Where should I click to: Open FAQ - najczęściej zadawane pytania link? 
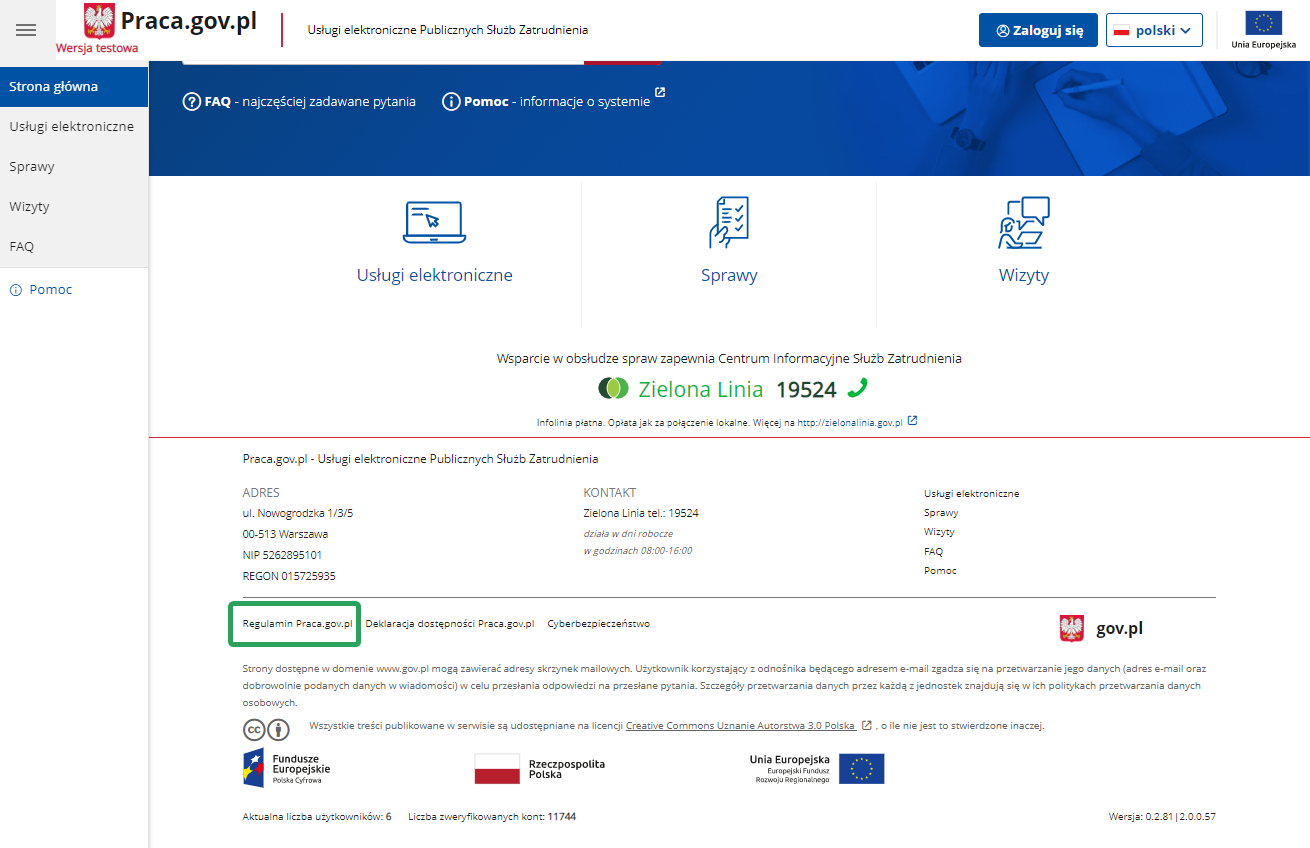click(299, 101)
